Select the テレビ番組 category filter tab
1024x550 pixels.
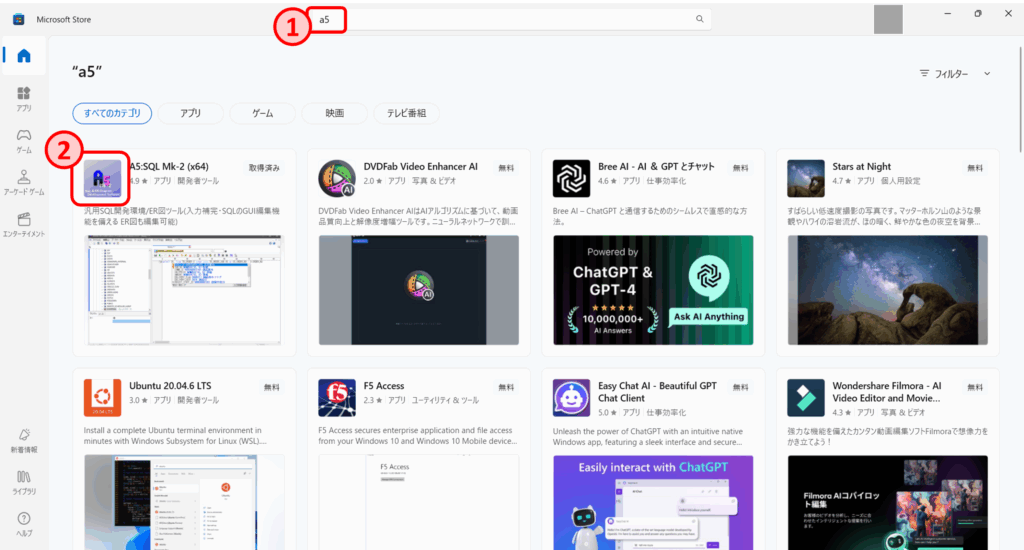tap(406, 113)
